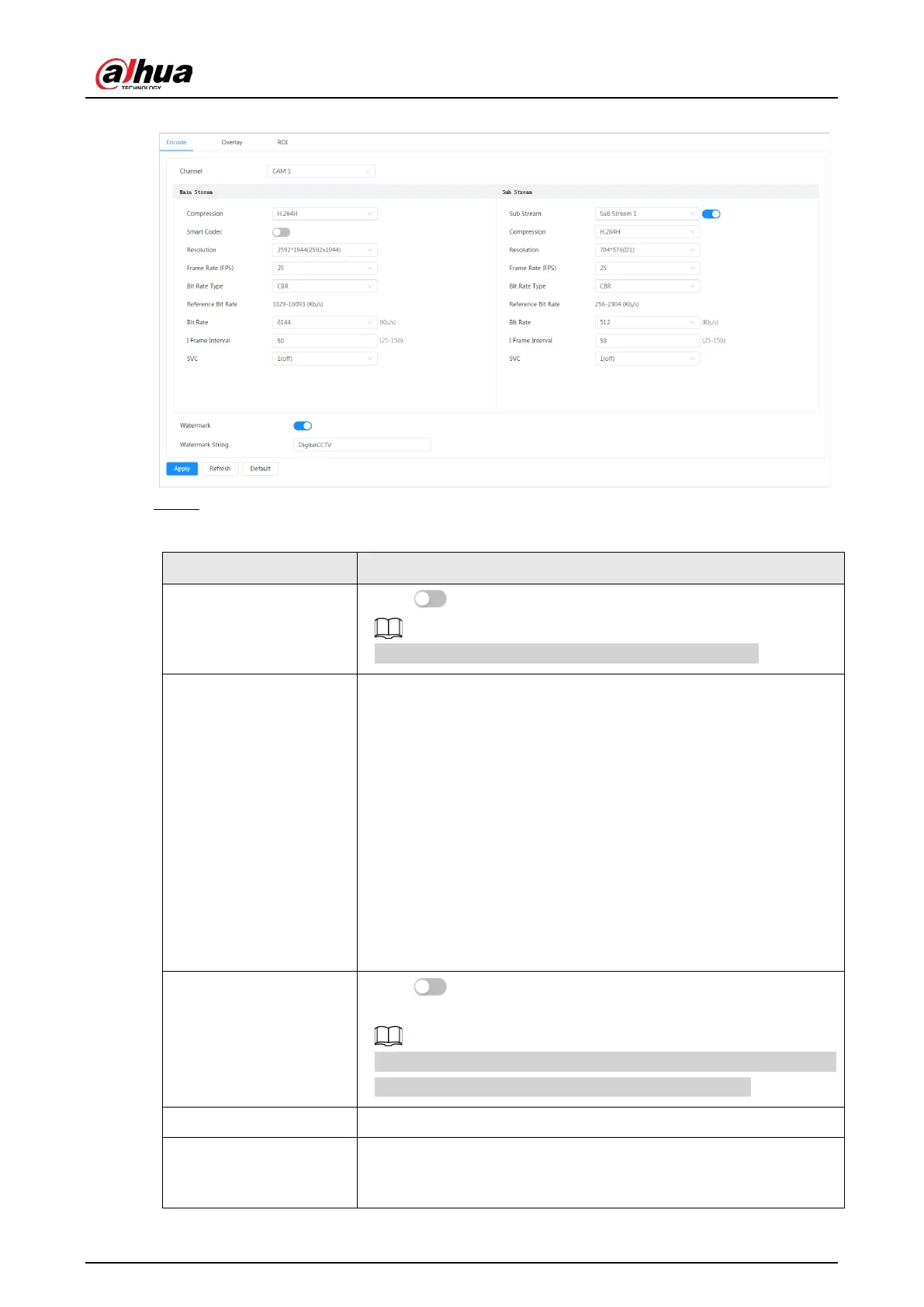
Task: Open the Main Stream Resolution dropdown
Action: (324, 250)
